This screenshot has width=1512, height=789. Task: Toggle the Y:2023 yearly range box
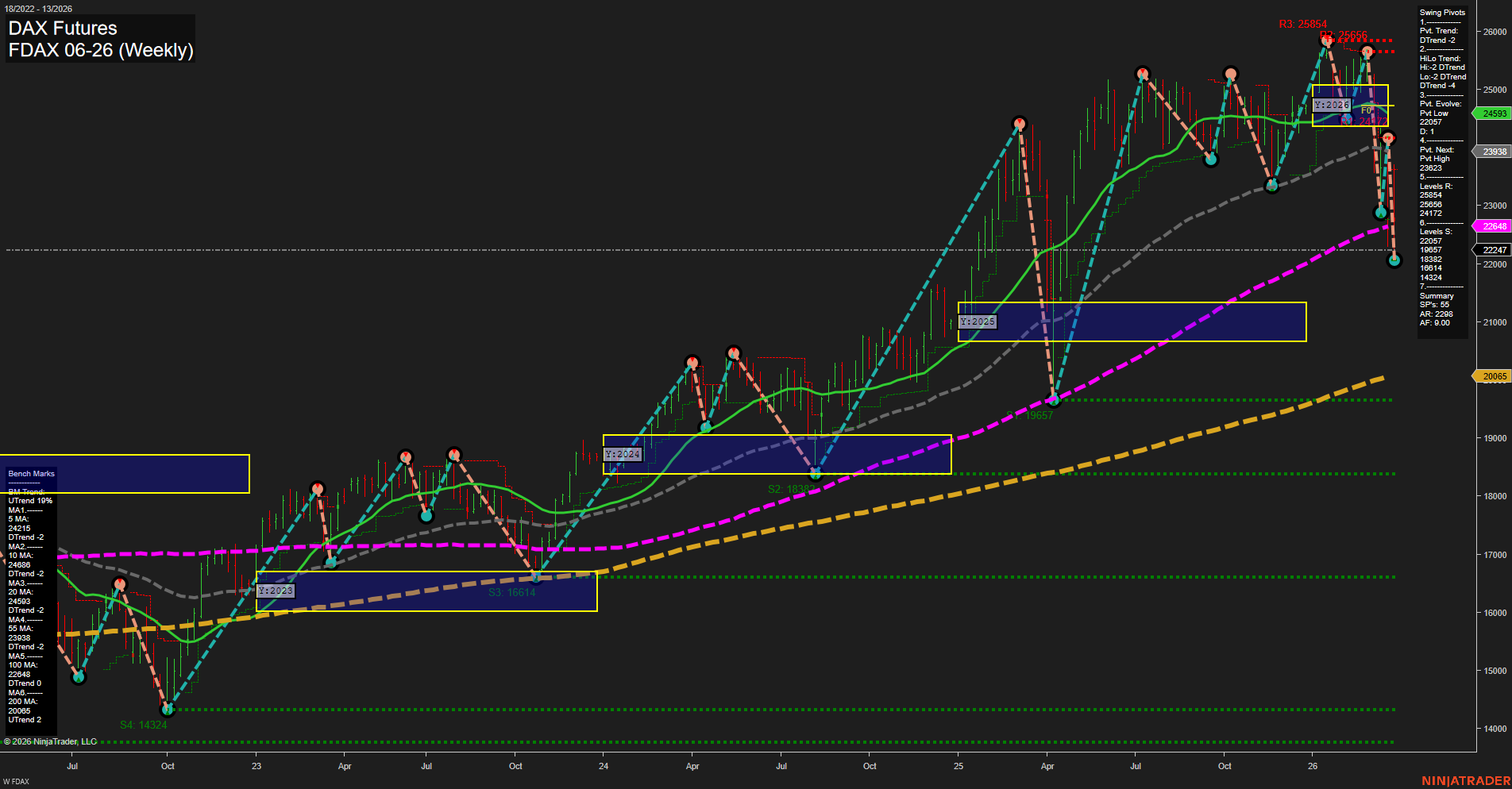[x=276, y=591]
